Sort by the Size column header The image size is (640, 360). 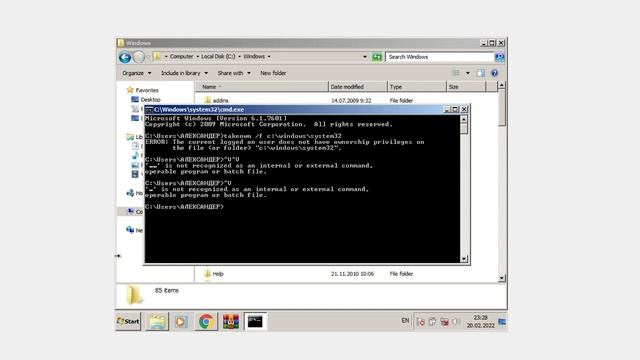[x=467, y=87]
